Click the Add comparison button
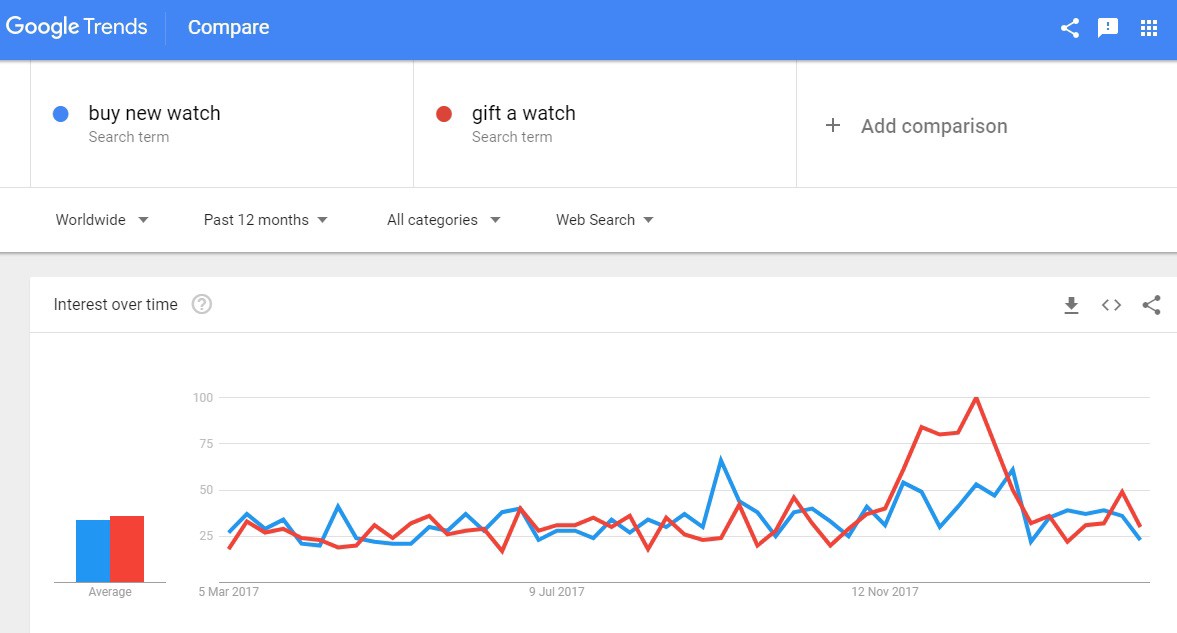The height and width of the screenshot is (633, 1177). pos(933,126)
